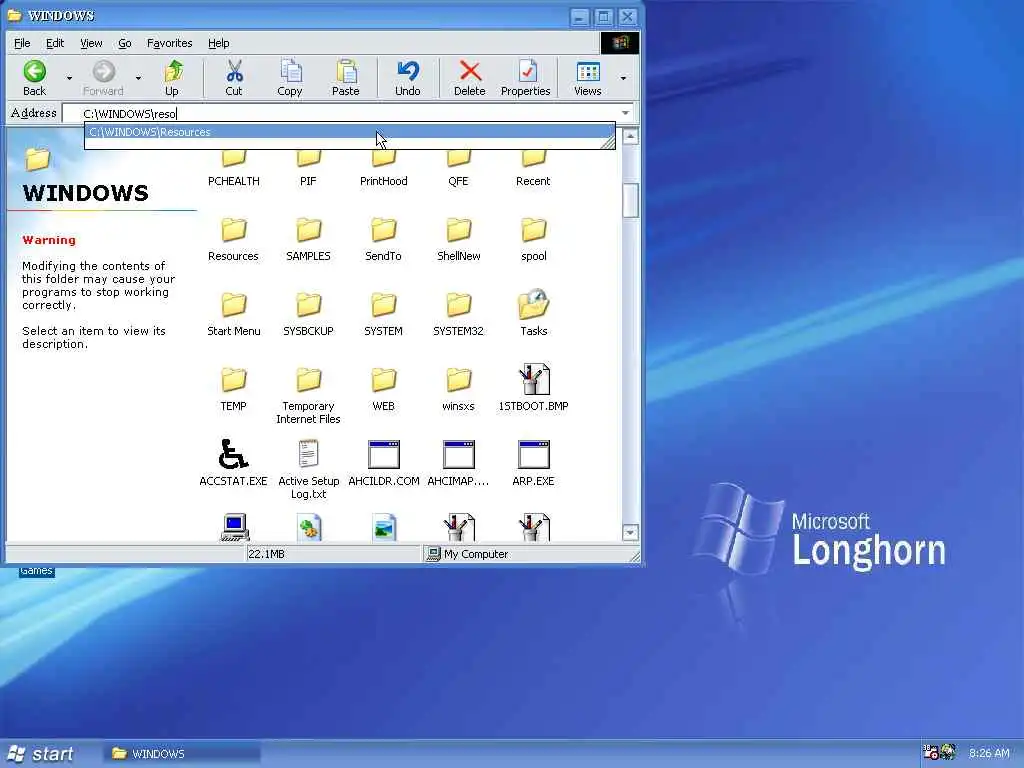
Task: Click the Views toolbar button
Action: pos(588,78)
